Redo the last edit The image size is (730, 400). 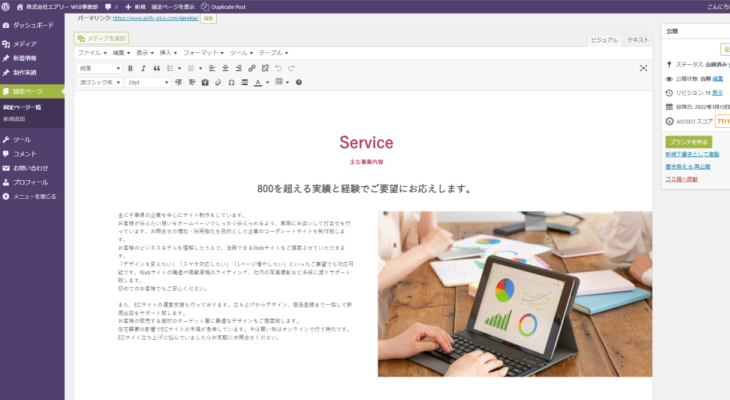coord(291,68)
